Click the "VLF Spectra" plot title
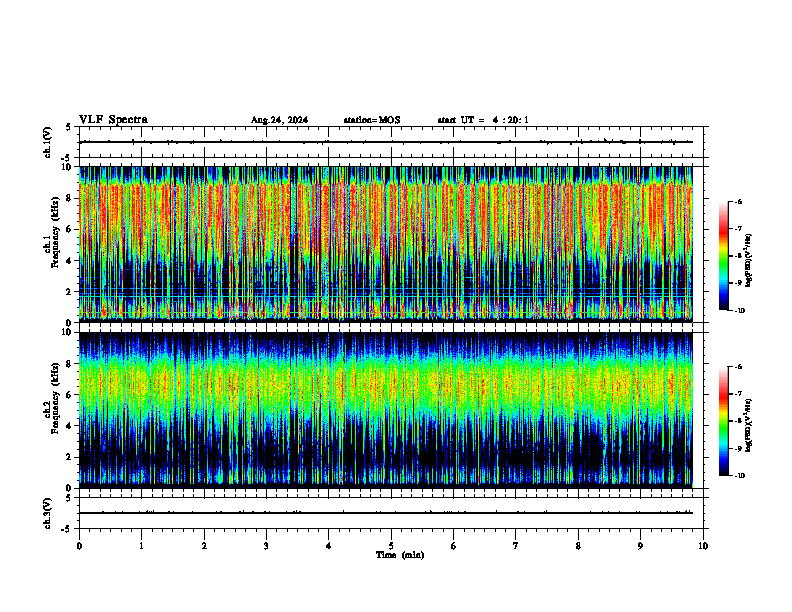This screenshot has height=612, width=792. point(113,120)
